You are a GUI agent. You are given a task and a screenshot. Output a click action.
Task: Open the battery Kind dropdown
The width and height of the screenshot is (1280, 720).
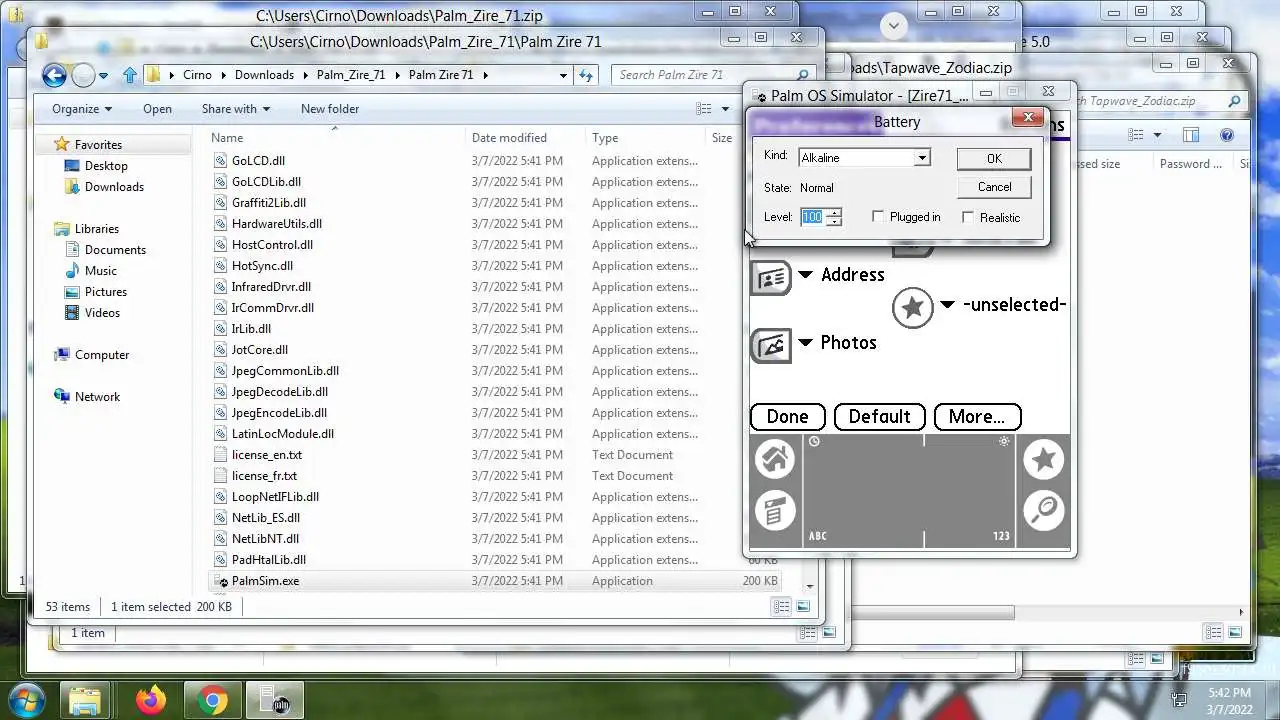922,158
